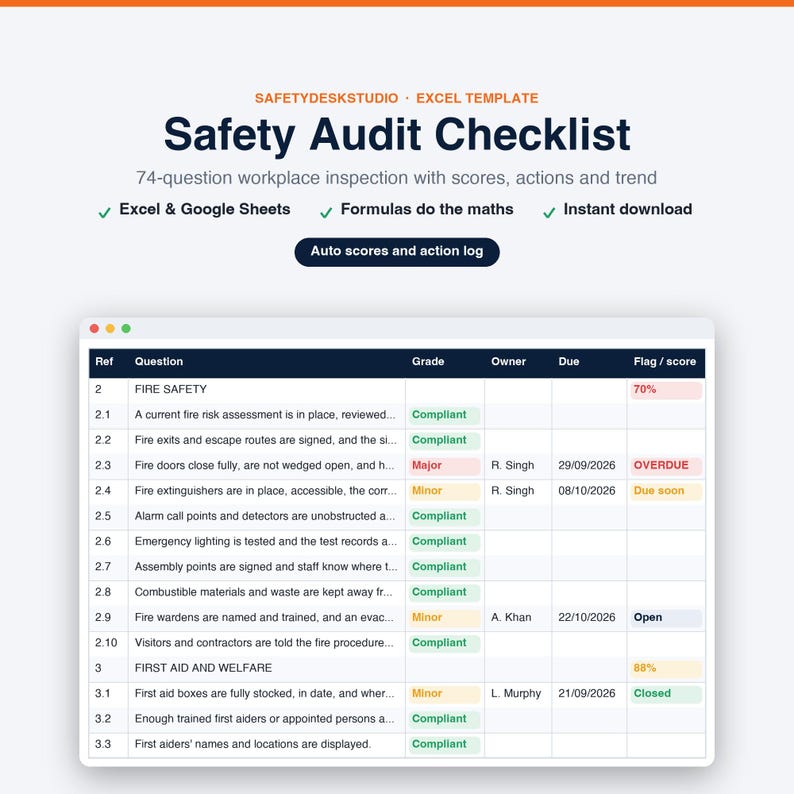
Task: Click question 'Alarm call points and detectors'
Action: [x=264, y=516]
